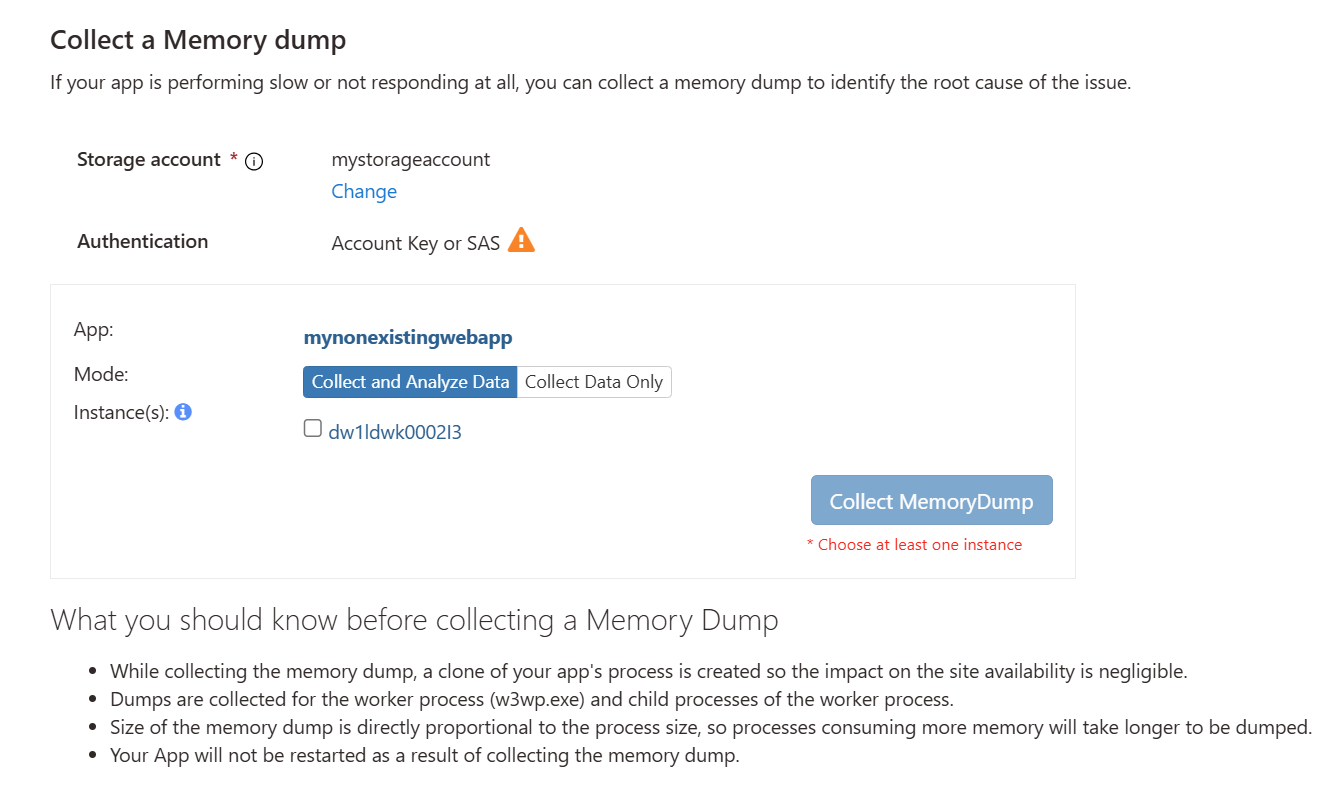Select Collect and Analyze Data mode
1321x787 pixels.
coord(410,382)
